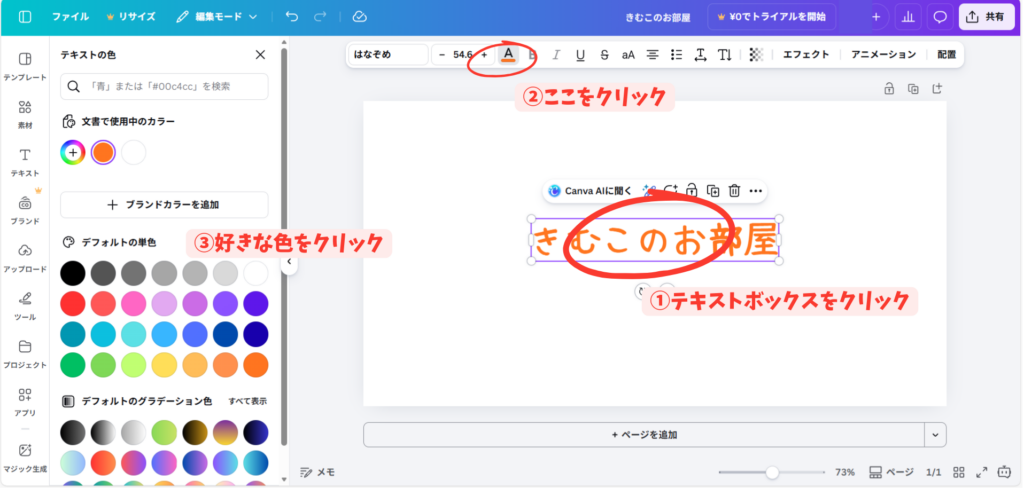Choose the pink default color swatch

coord(134,304)
